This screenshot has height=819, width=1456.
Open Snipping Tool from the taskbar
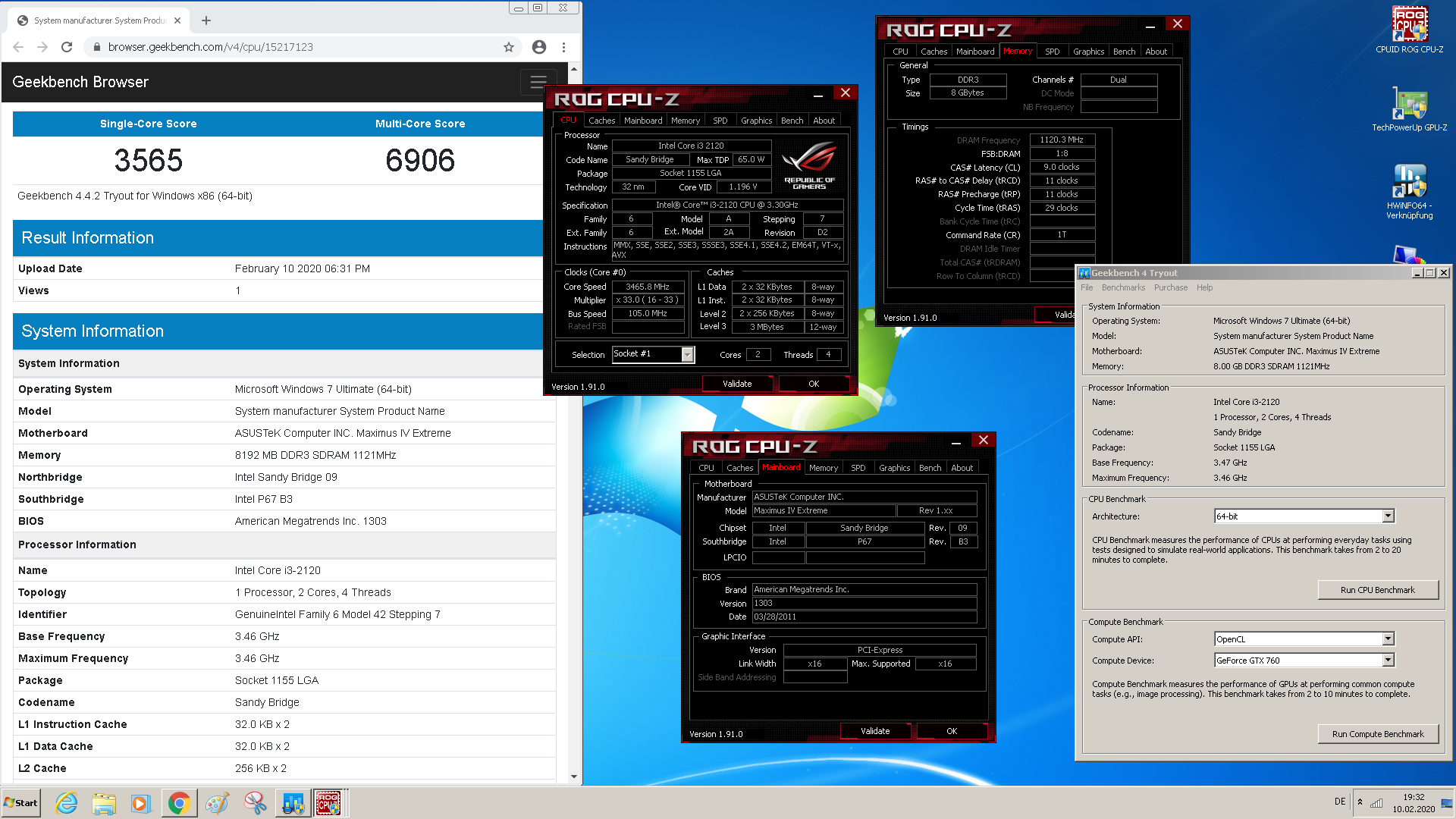[256, 803]
